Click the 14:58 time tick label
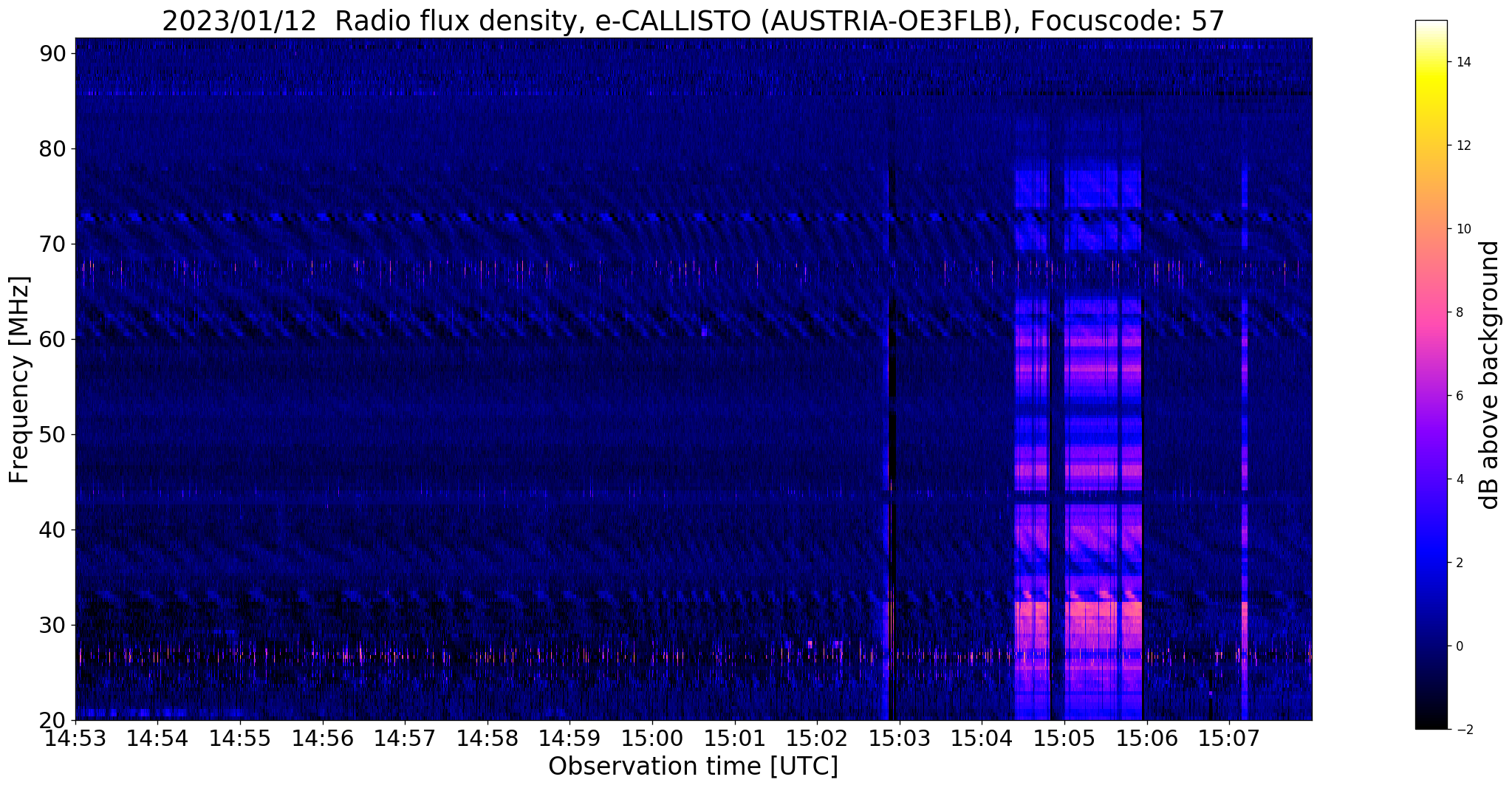Image resolution: width=1512 pixels, height=788 pixels. [488, 738]
